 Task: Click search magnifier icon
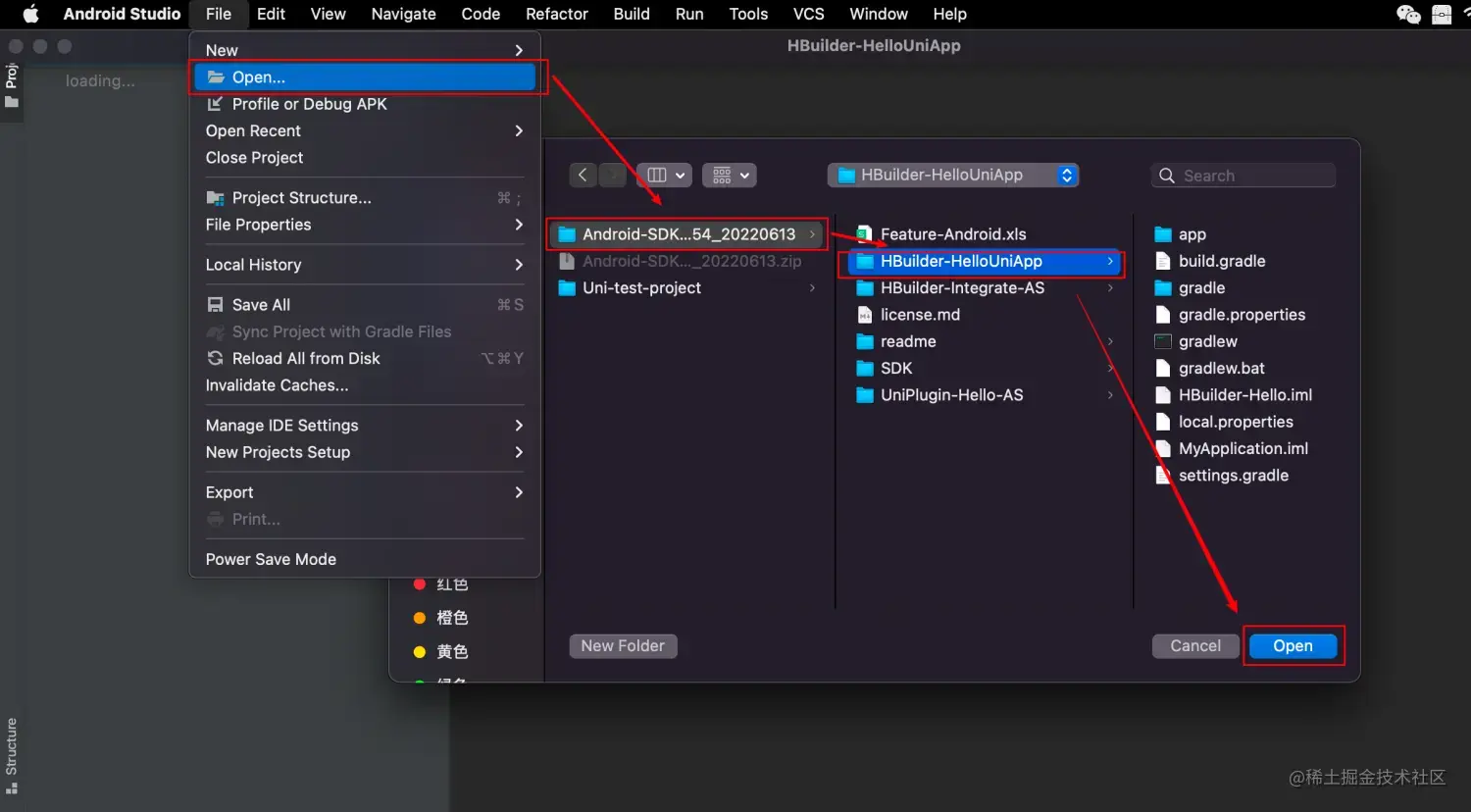click(x=1167, y=176)
